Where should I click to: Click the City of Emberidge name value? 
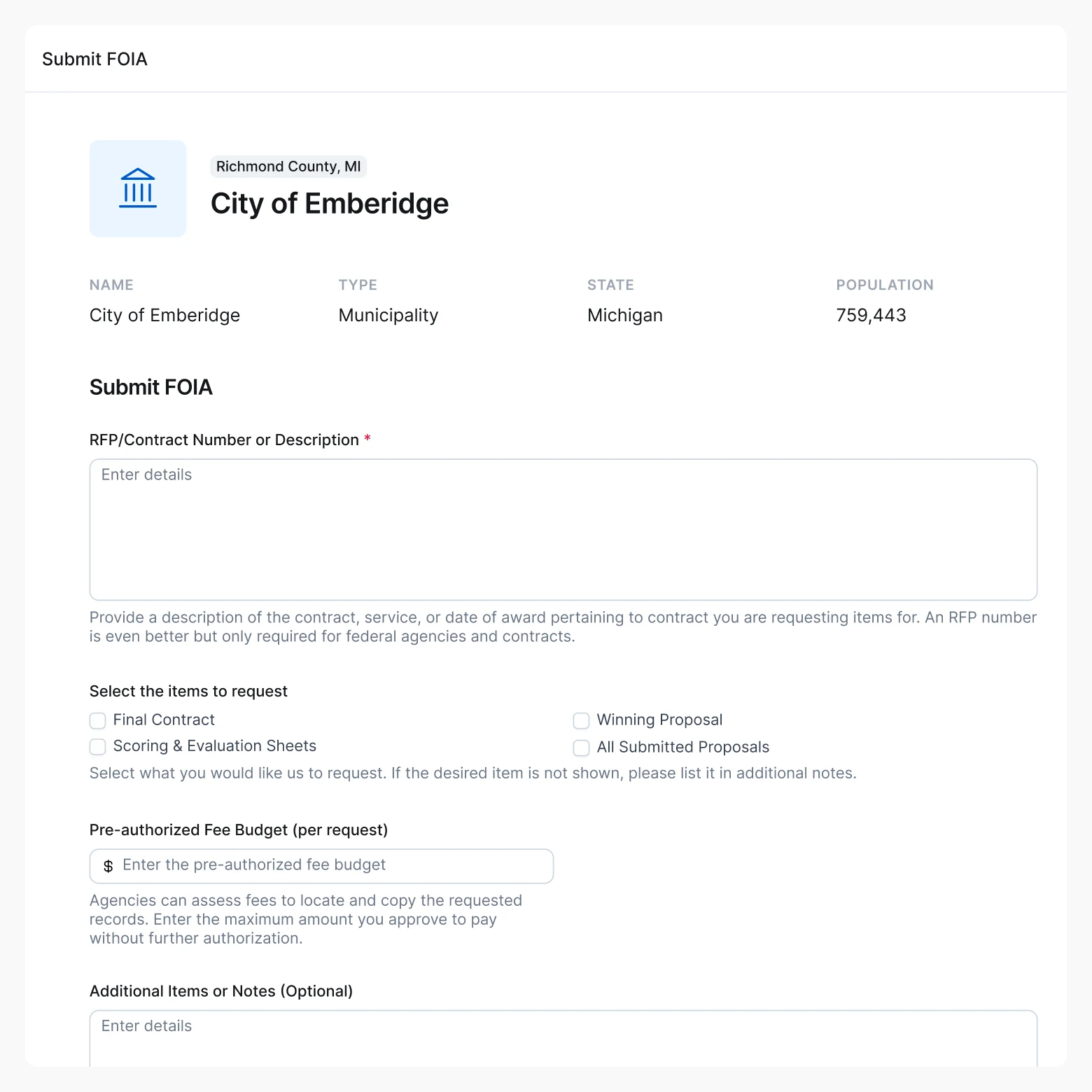(164, 315)
